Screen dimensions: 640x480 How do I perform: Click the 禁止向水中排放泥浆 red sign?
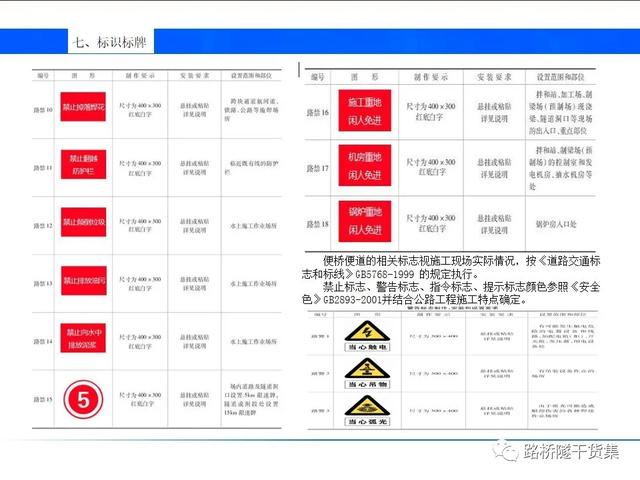86,338
